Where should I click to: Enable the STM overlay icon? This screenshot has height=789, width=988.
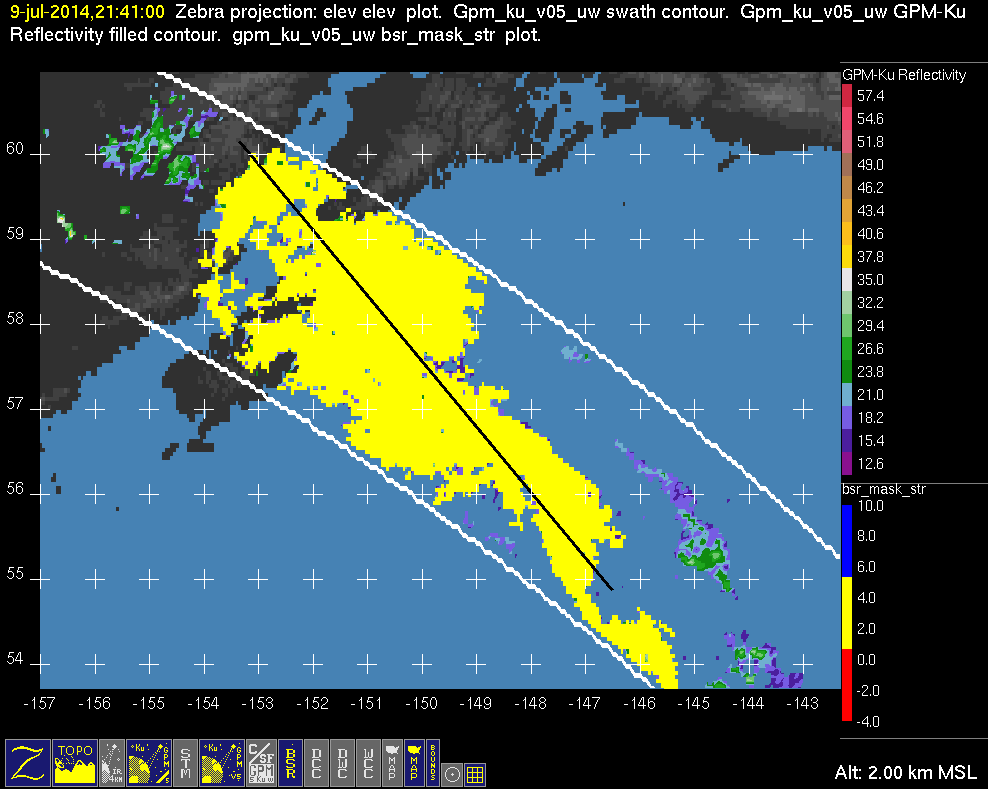pos(185,762)
